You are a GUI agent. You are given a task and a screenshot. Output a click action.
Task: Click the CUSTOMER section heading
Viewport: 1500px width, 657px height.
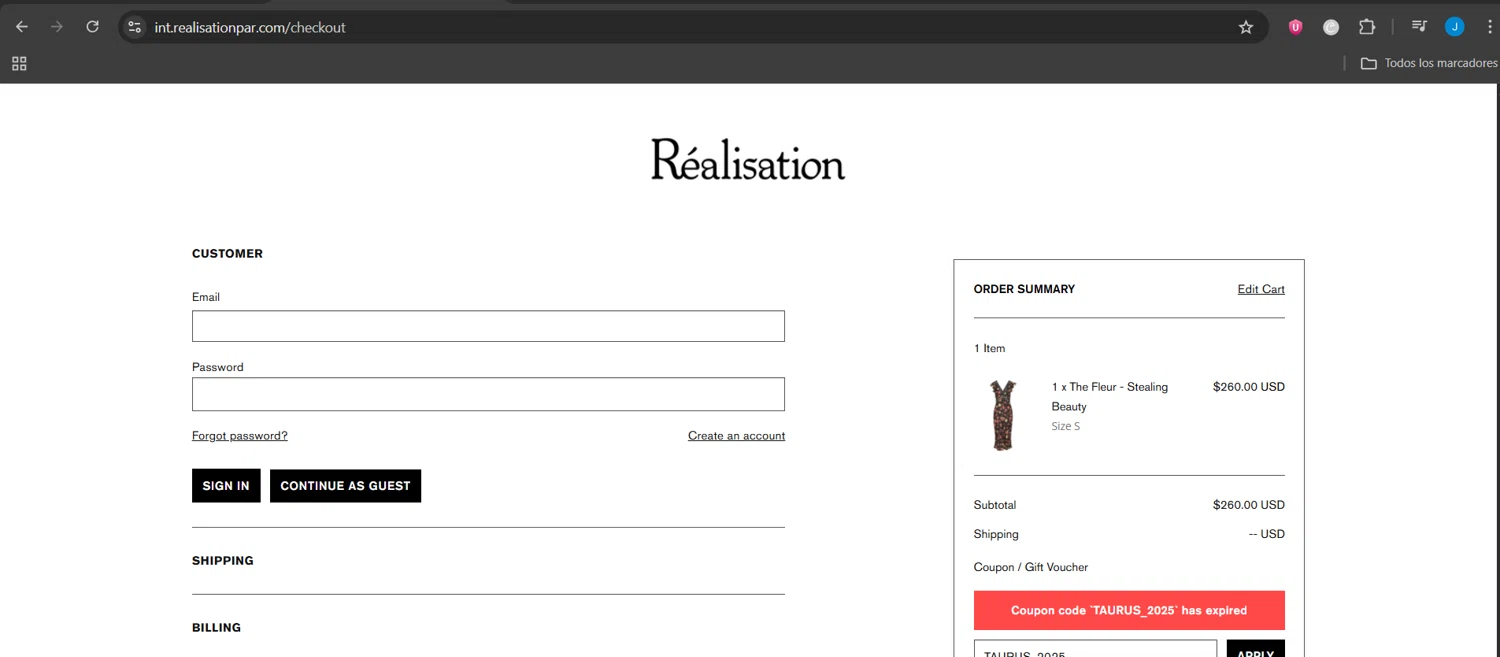coord(227,254)
